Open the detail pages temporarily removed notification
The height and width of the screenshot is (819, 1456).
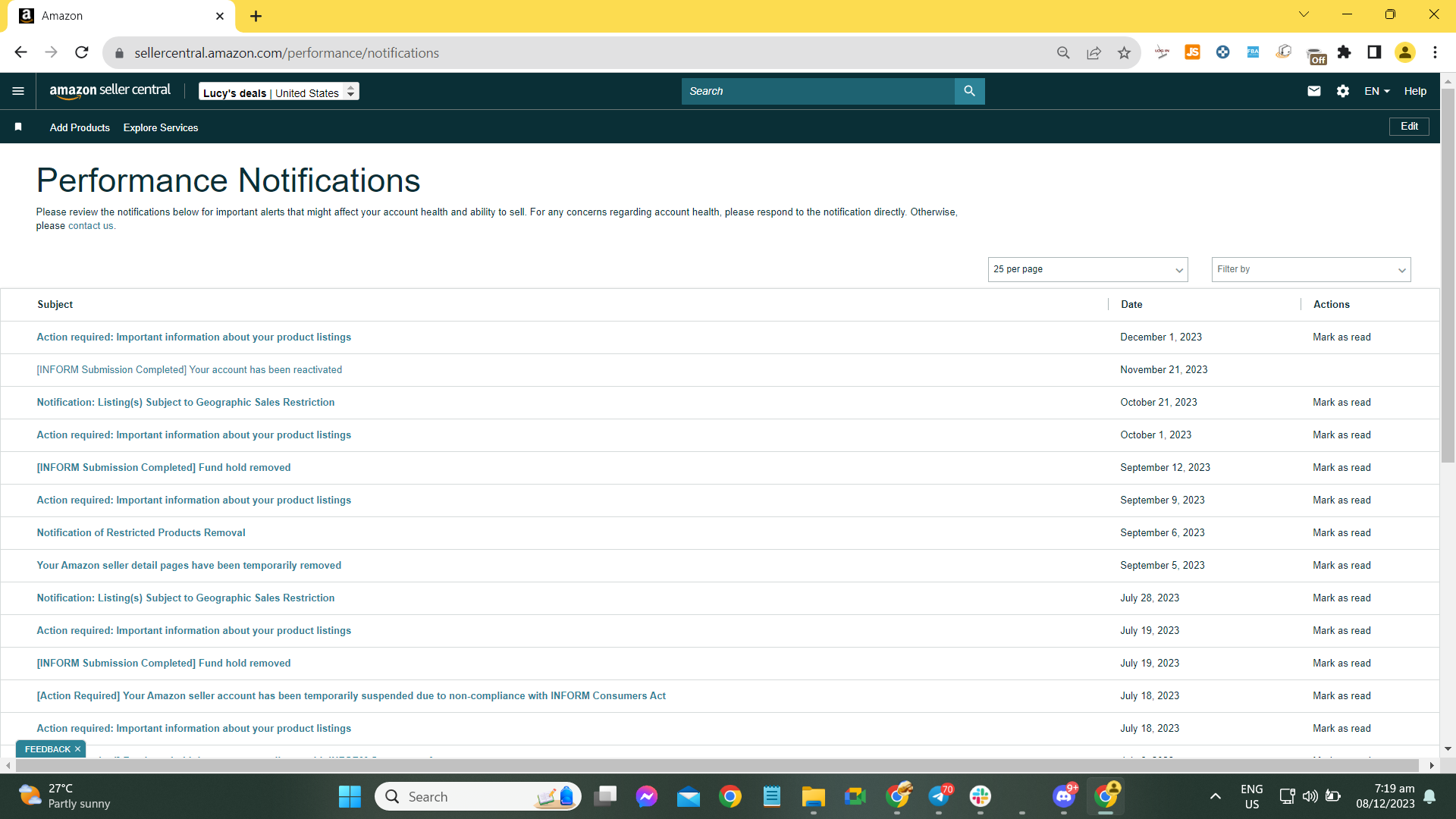point(189,565)
